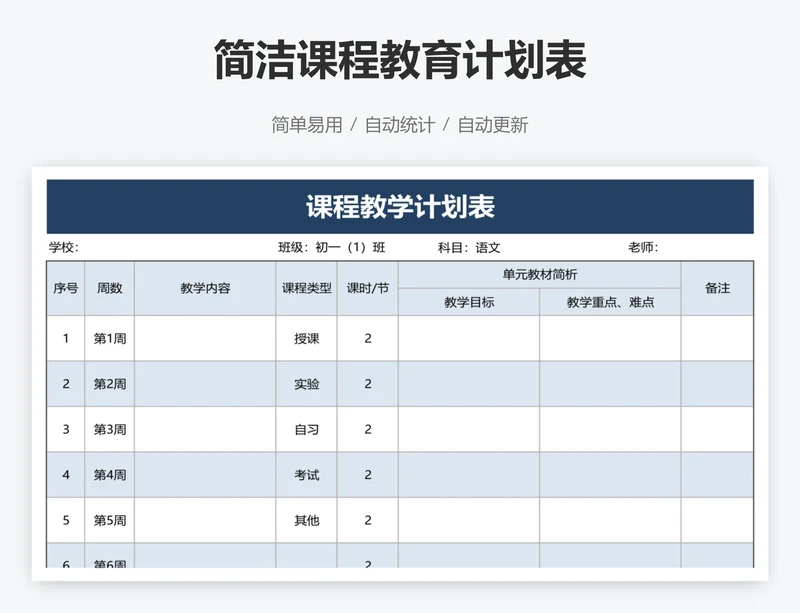Click the 课时/节 column header
800x613 pixels.
368,288
